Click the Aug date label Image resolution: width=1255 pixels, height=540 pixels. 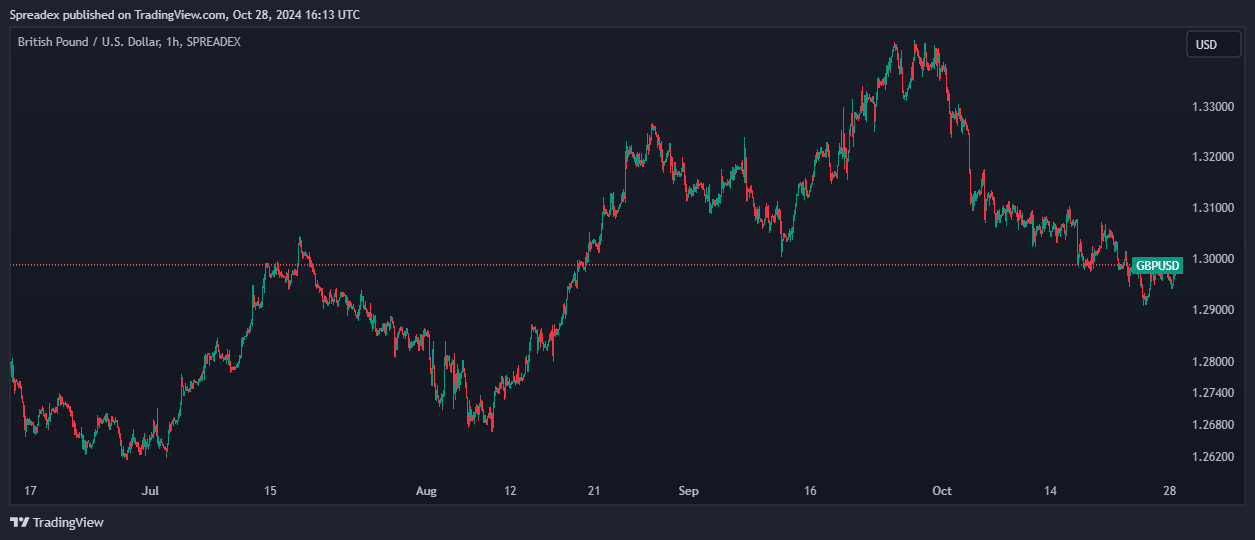click(x=427, y=491)
